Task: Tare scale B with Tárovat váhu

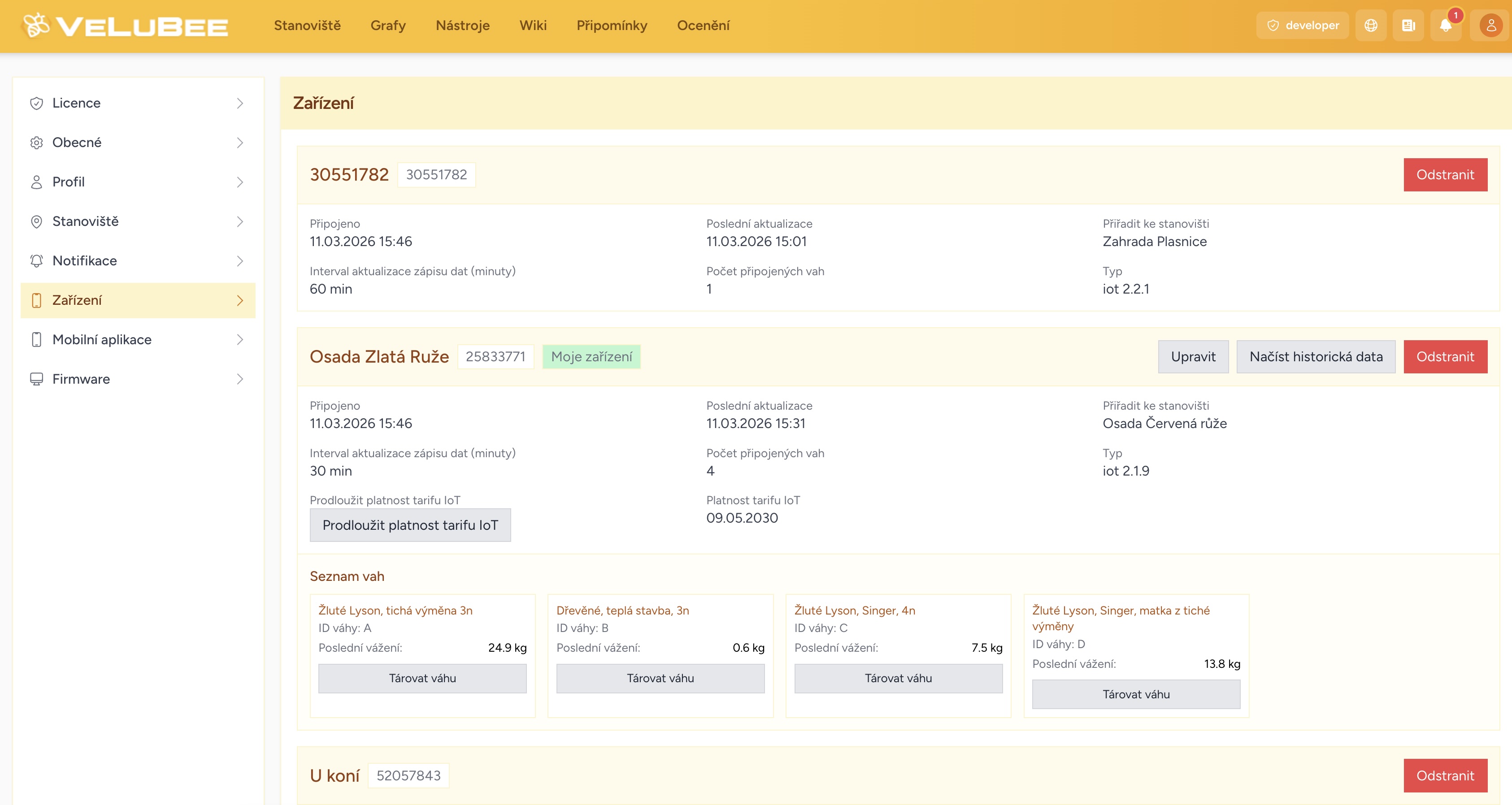Action: [660, 678]
